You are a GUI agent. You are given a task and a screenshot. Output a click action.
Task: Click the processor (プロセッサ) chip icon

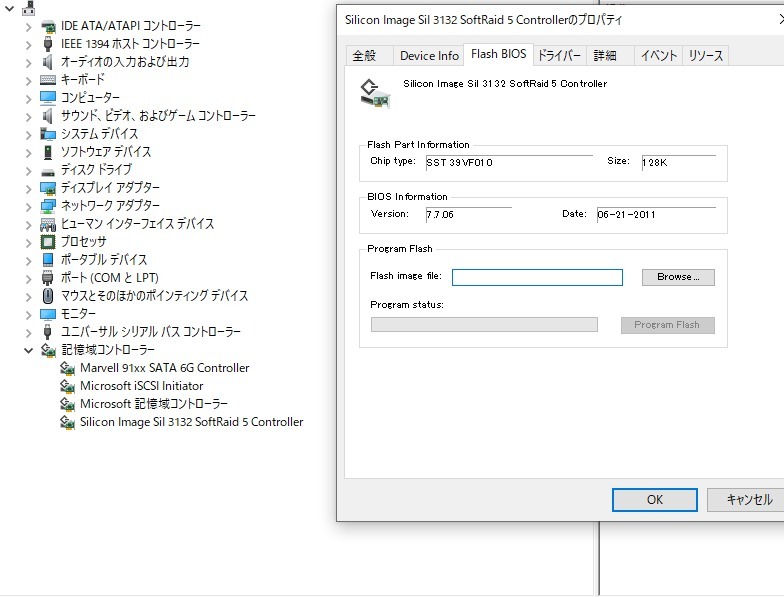coord(48,242)
